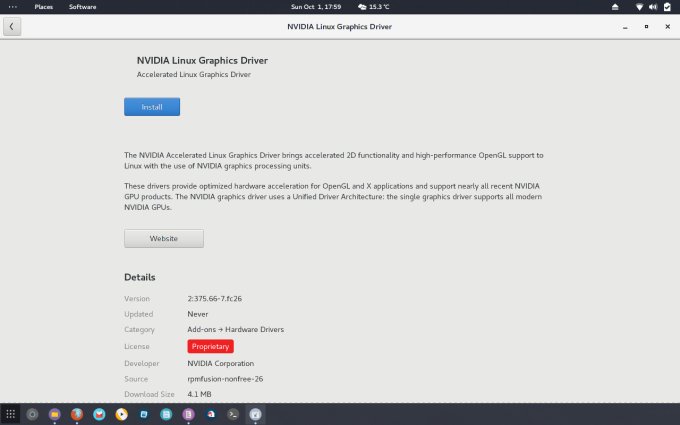Click the developer 'NVIDIA Corporation'
The image size is (680, 425).
coord(221,363)
